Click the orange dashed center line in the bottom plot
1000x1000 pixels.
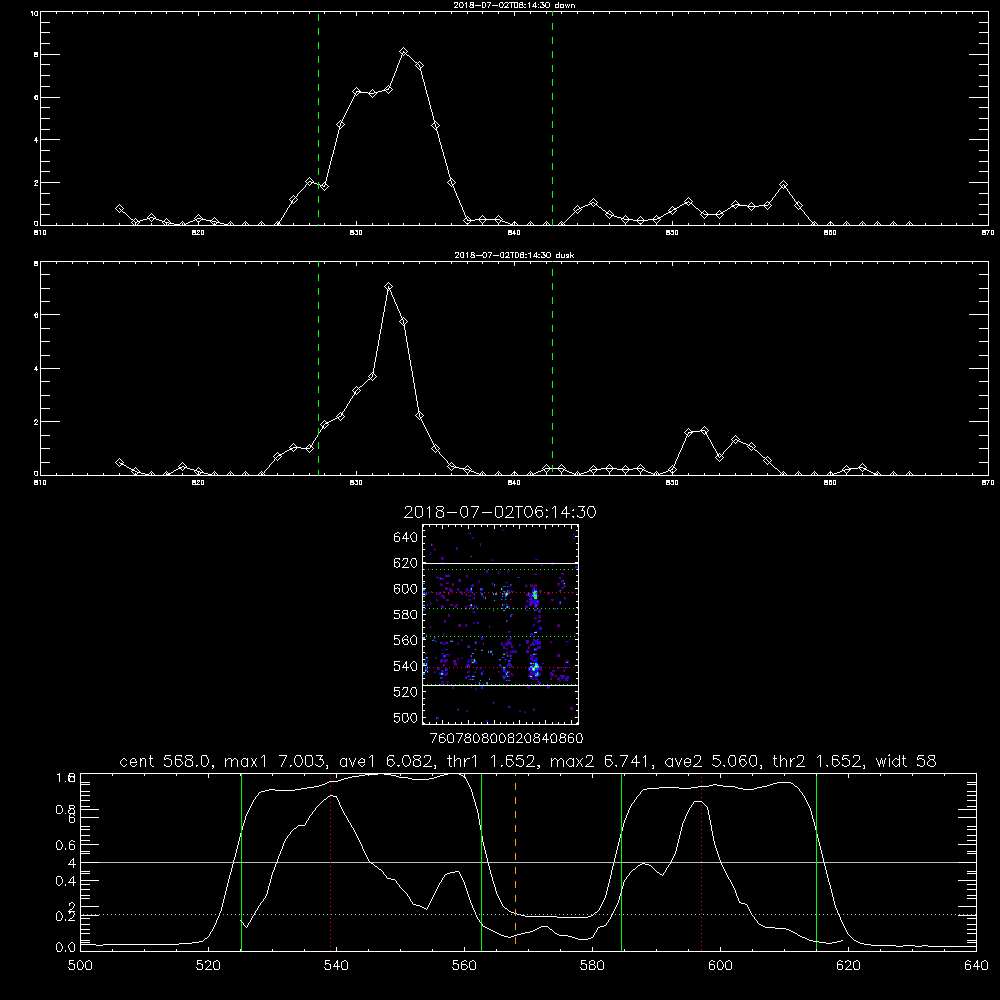(x=515, y=862)
